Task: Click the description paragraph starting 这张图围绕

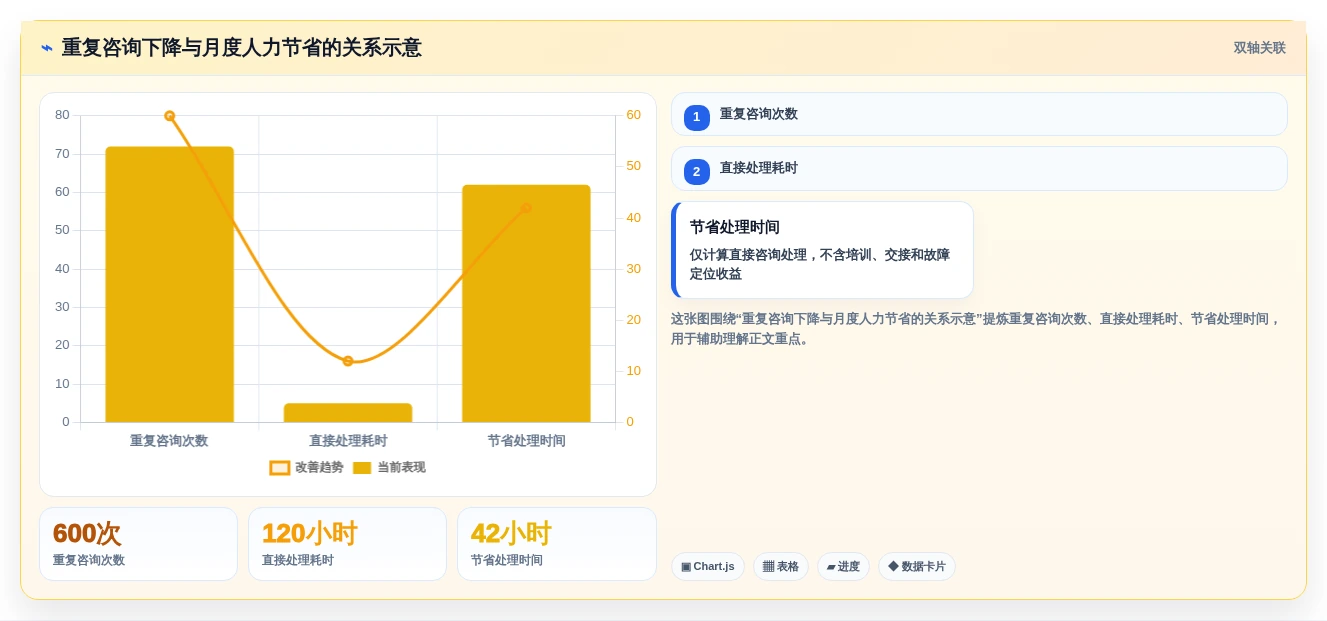Action: click(975, 329)
